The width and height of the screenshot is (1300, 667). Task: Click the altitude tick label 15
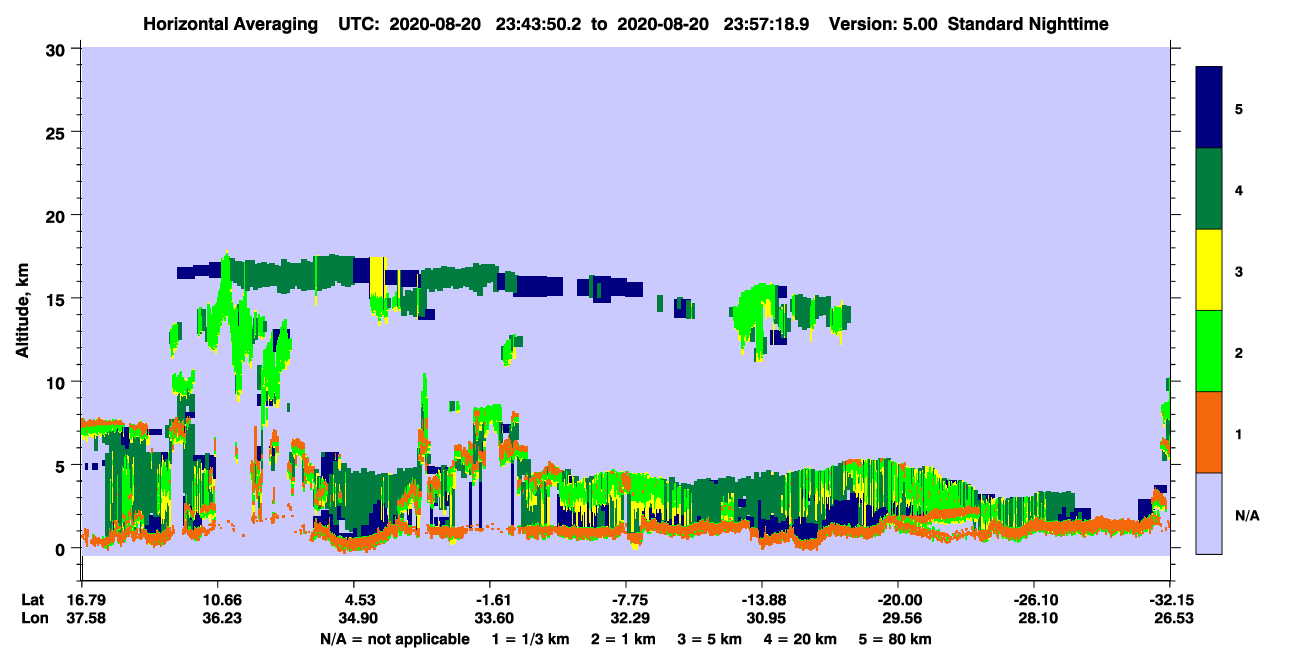coord(58,299)
